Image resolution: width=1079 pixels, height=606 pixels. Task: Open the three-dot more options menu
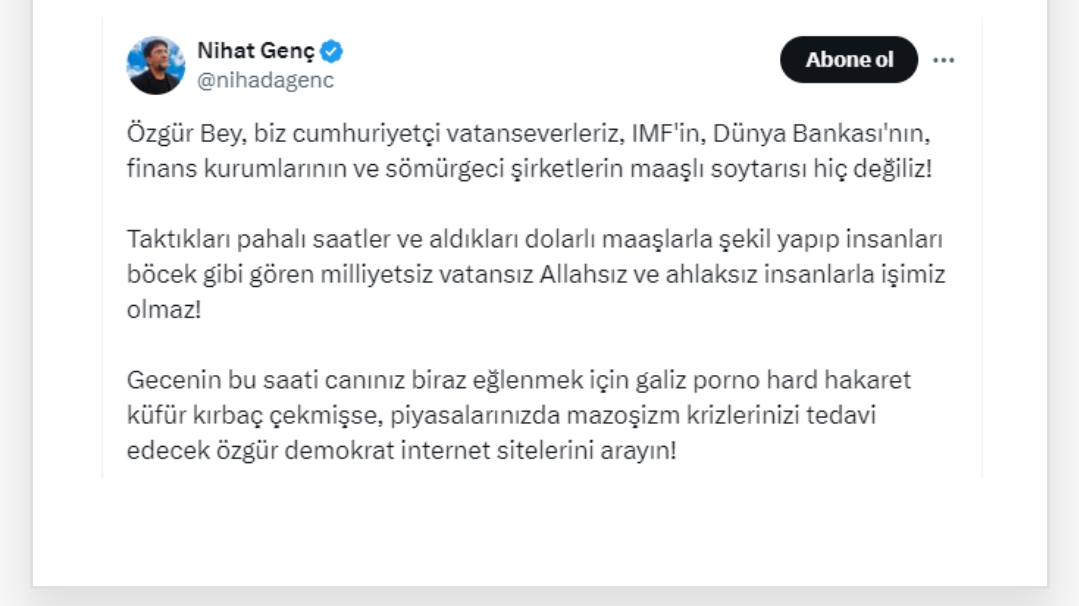click(943, 61)
